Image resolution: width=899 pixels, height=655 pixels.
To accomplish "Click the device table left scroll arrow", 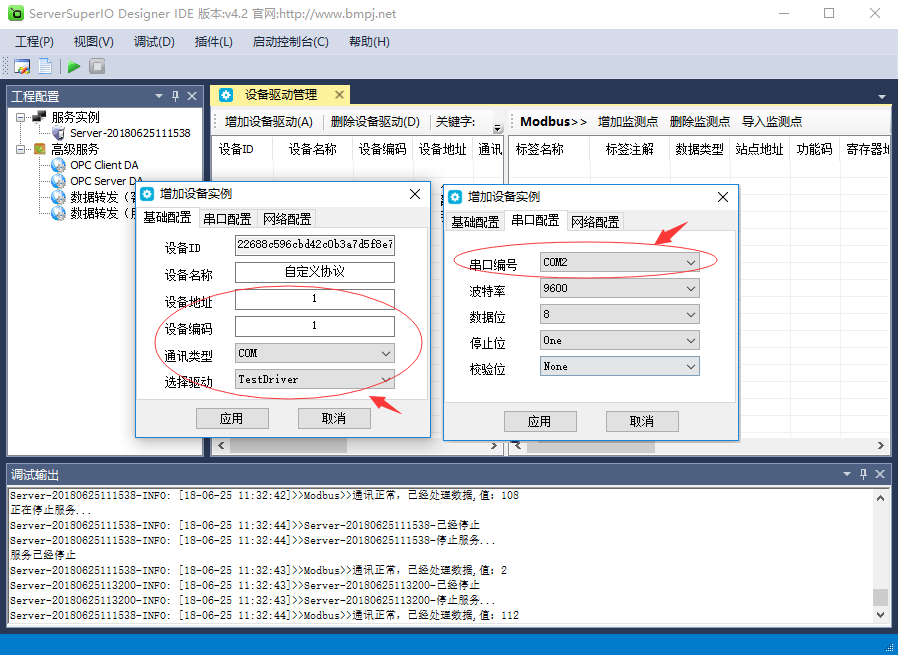I will (x=221, y=446).
